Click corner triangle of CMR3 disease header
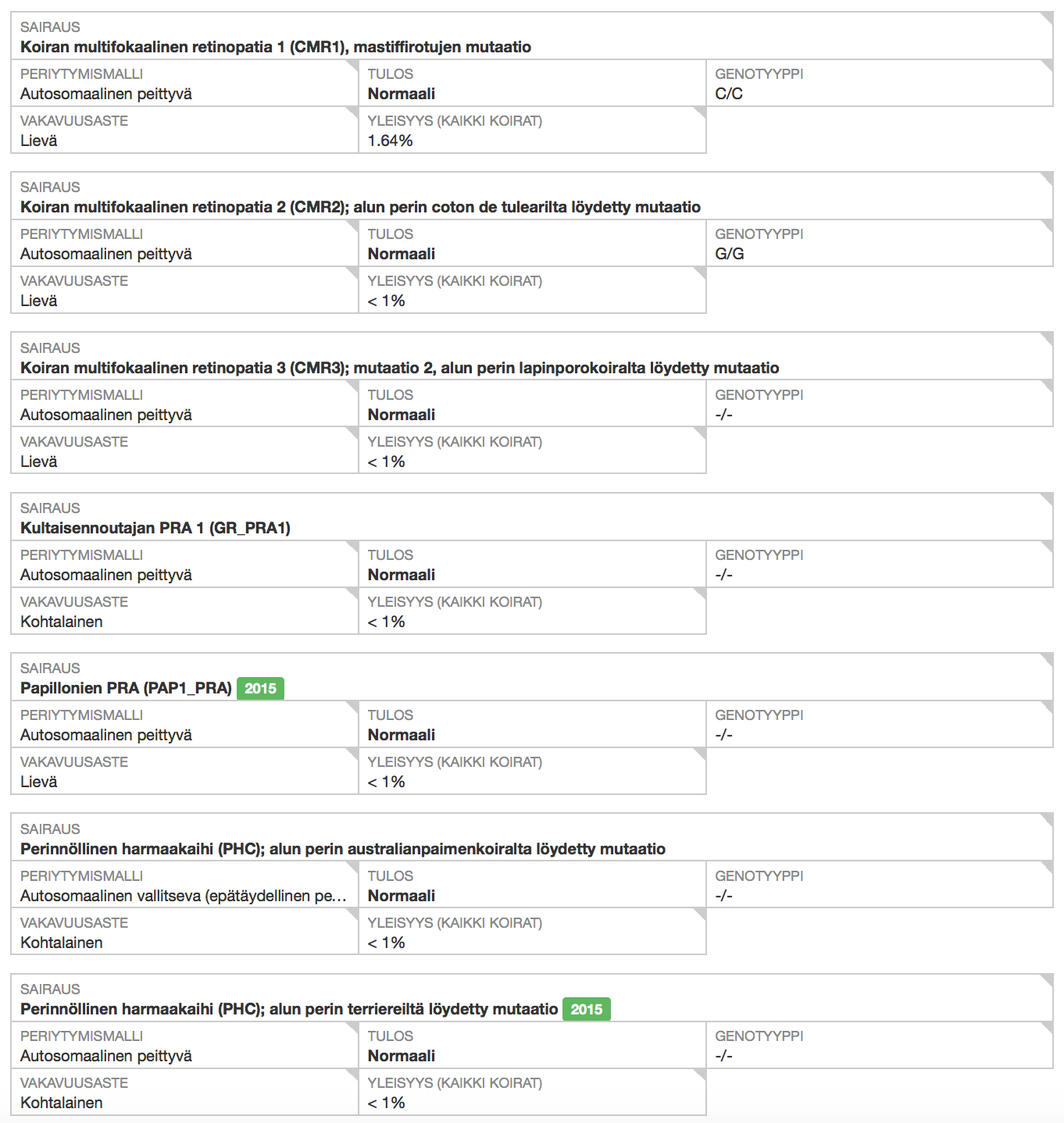1064x1123 pixels. point(1047,339)
